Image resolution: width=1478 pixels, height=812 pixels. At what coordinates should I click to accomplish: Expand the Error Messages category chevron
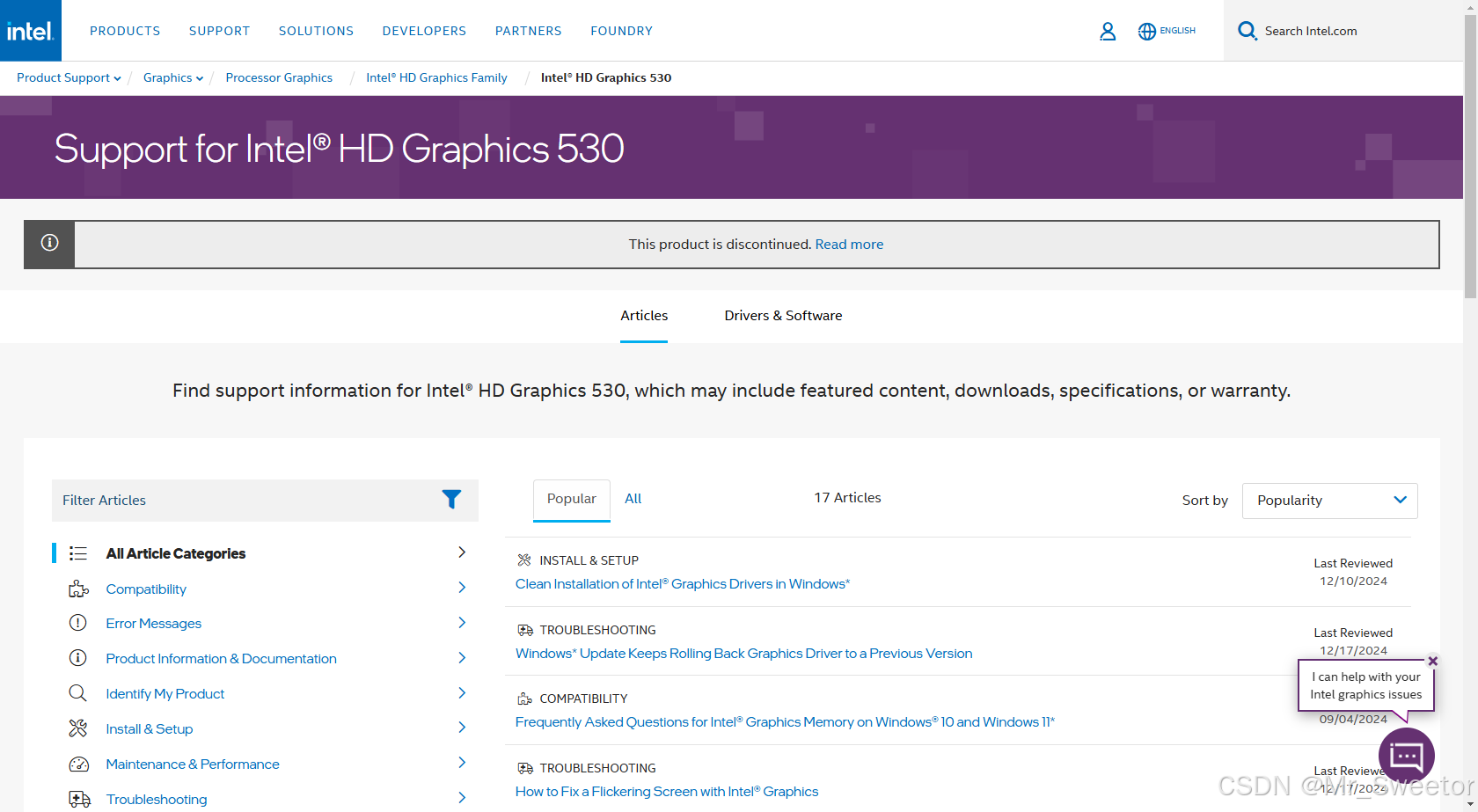click(462, 623)
